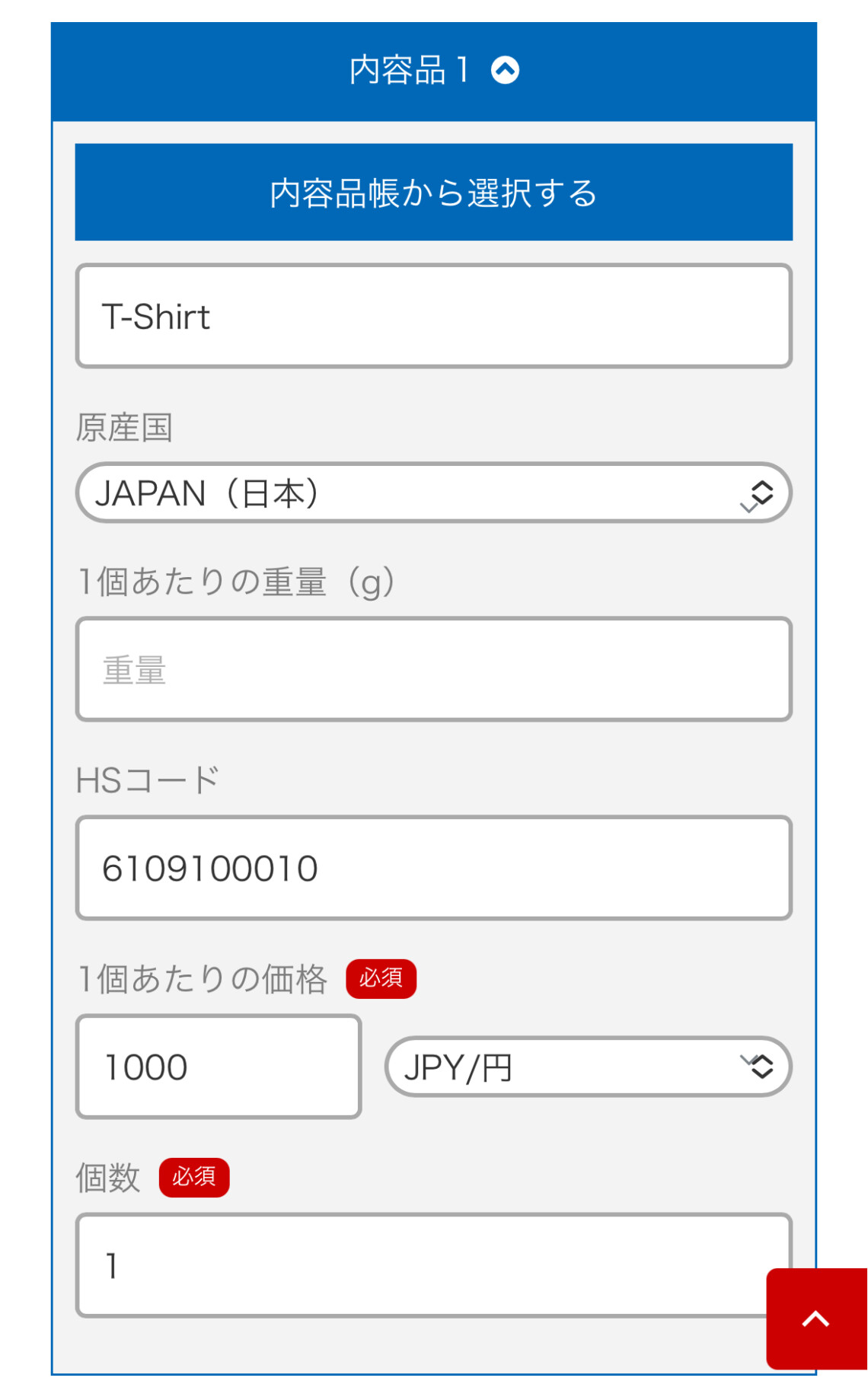868x1400 pixels.
Task: Click the arrows icon on country selector
Action: 761,493
